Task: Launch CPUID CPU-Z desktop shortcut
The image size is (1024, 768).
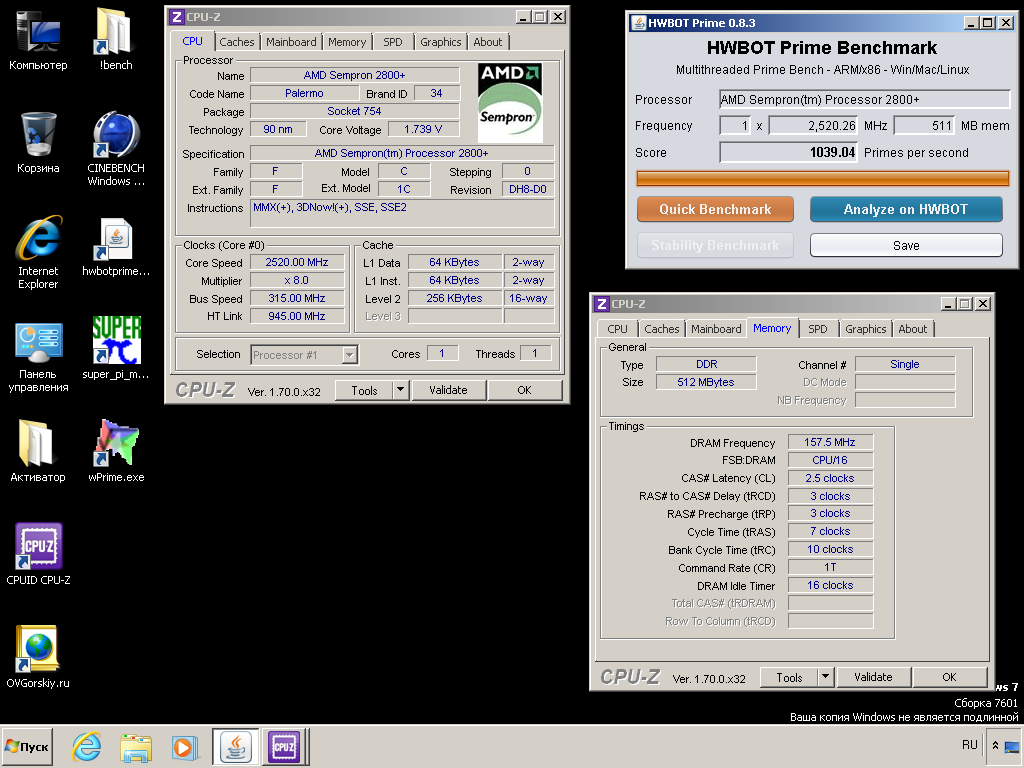Action: (x=38, y=554)
